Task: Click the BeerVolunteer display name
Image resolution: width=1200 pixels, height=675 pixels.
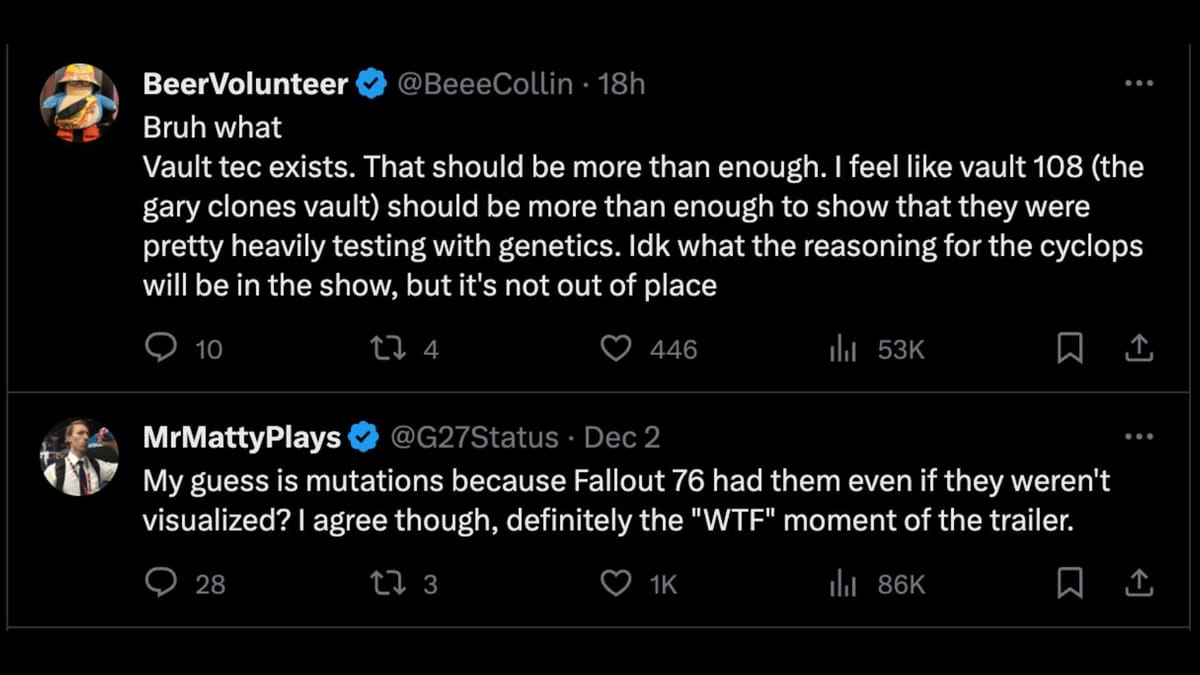Action: click(x=245, y=84)
